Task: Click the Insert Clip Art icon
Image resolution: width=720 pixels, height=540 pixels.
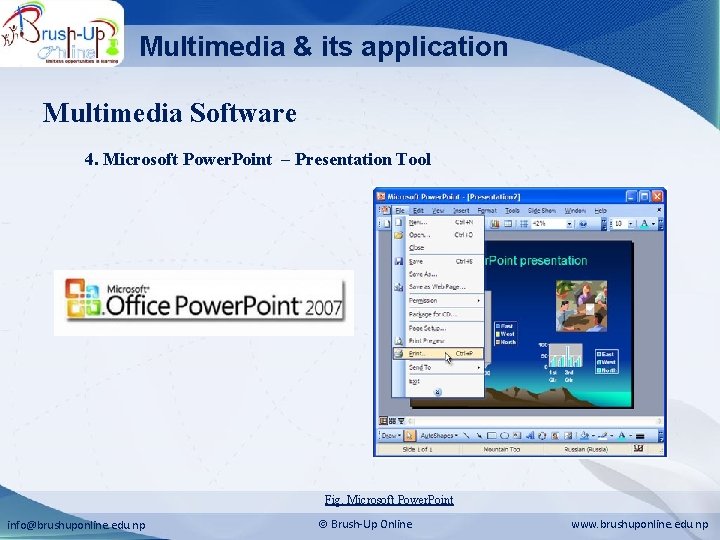Action: point(555,436)
